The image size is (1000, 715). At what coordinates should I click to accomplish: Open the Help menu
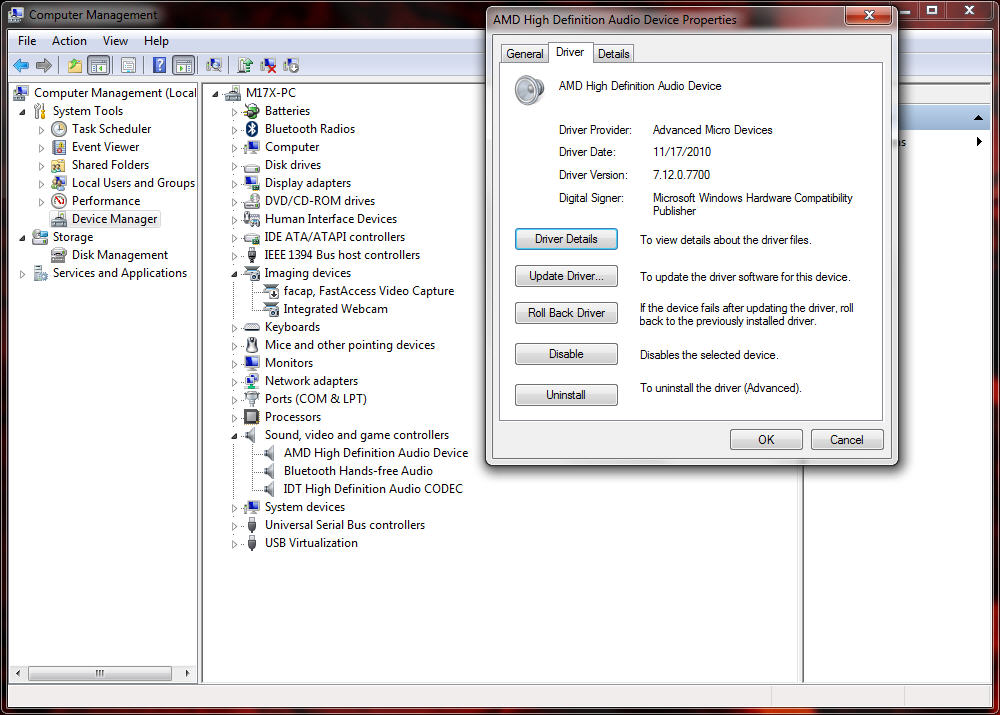pyautogui.click(x=156, y=41)
